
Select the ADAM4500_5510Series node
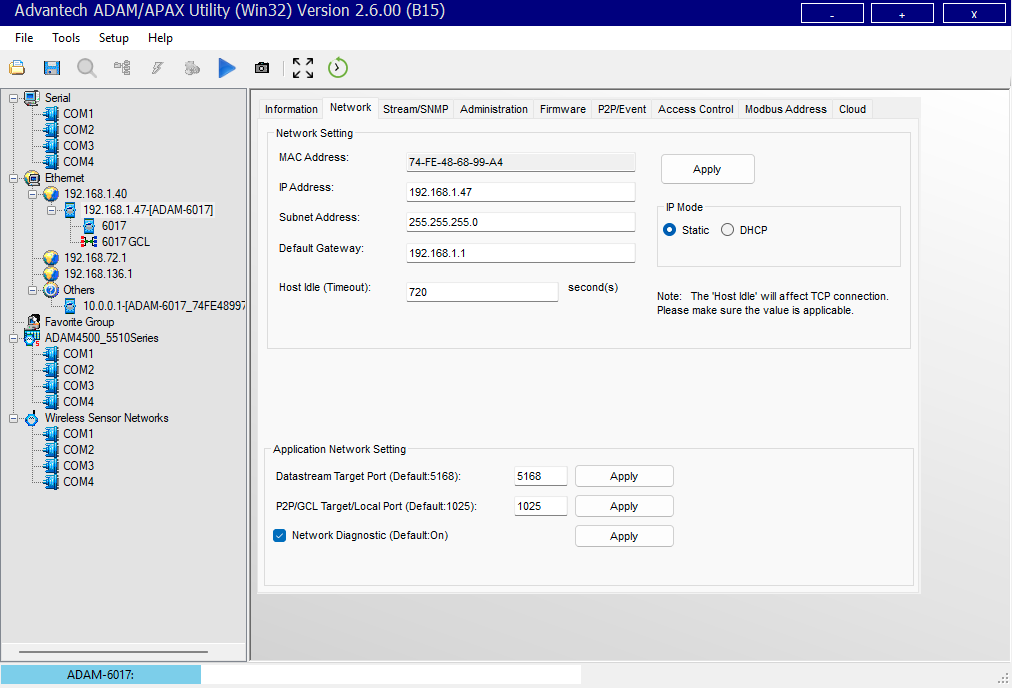101,338
